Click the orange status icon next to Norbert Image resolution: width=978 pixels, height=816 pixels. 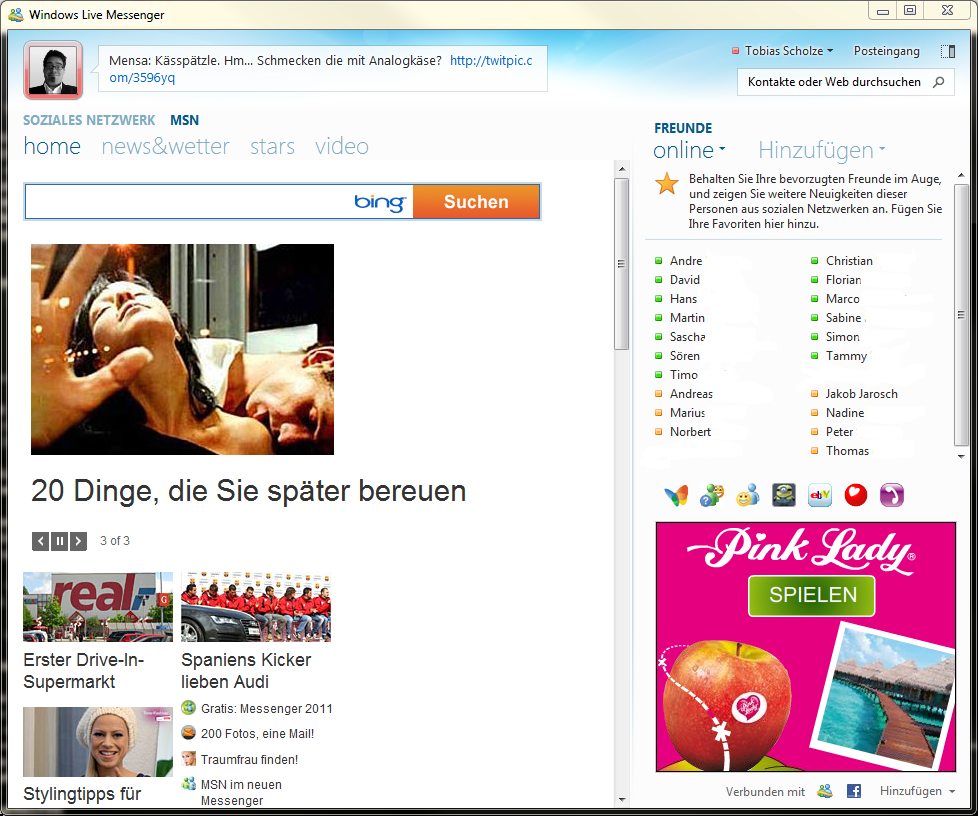[x=658, y=432]
